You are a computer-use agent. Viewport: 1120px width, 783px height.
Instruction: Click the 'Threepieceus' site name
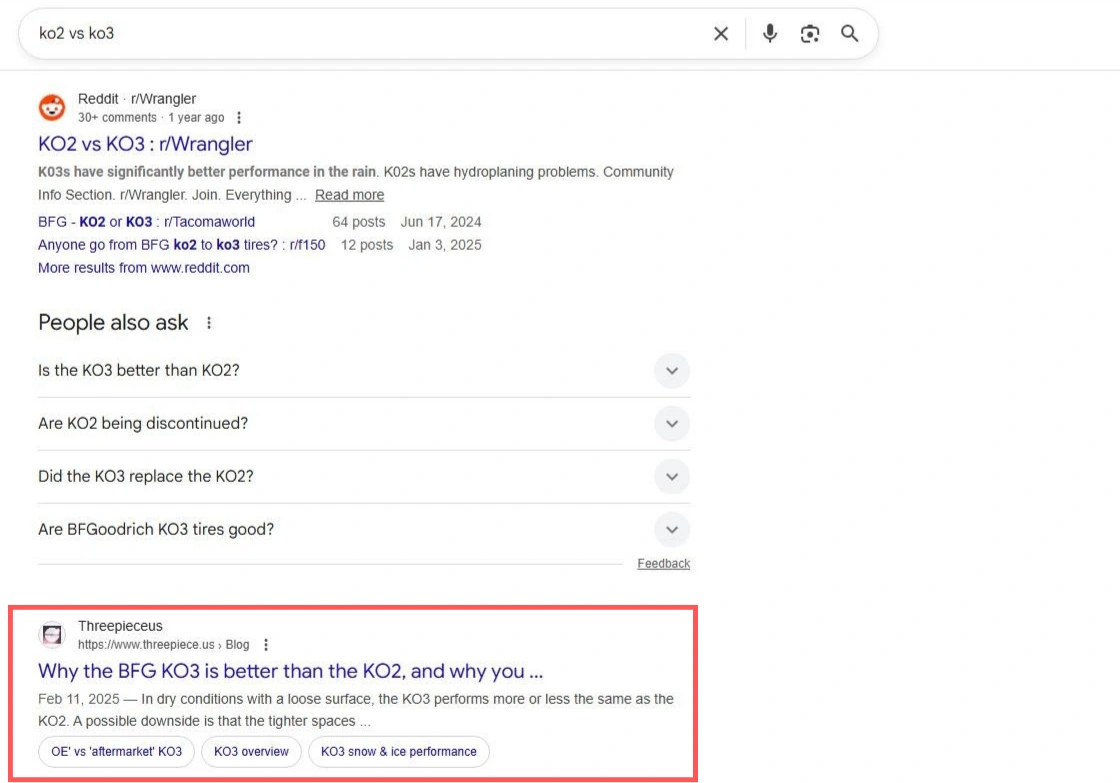[120, 626]
